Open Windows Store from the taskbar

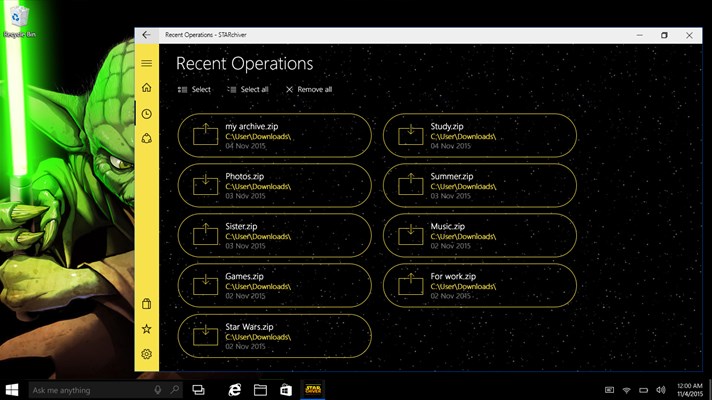pos(286,390)
